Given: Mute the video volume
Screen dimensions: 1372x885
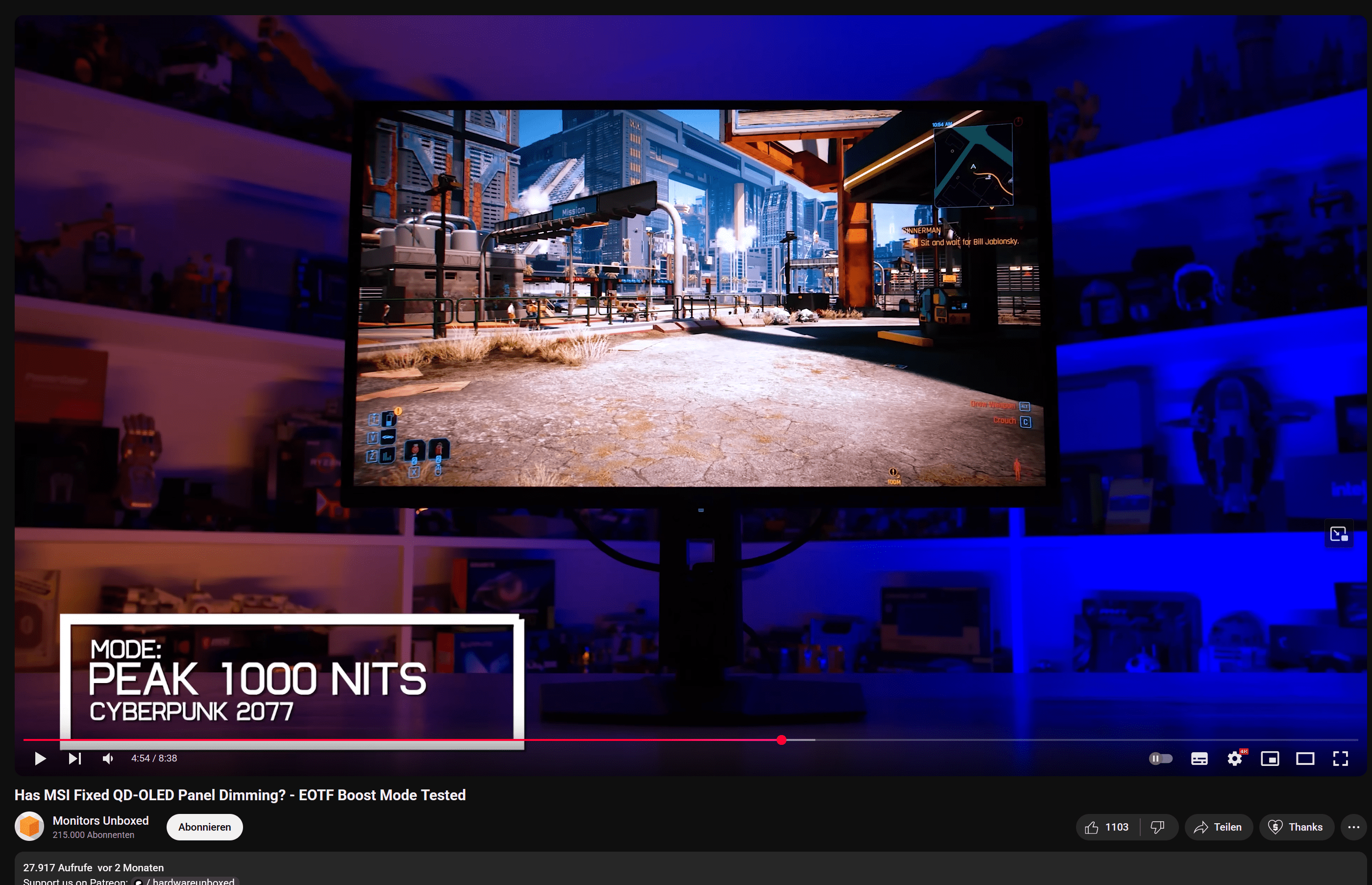Looking at the screenshot, I should (108, 759).
